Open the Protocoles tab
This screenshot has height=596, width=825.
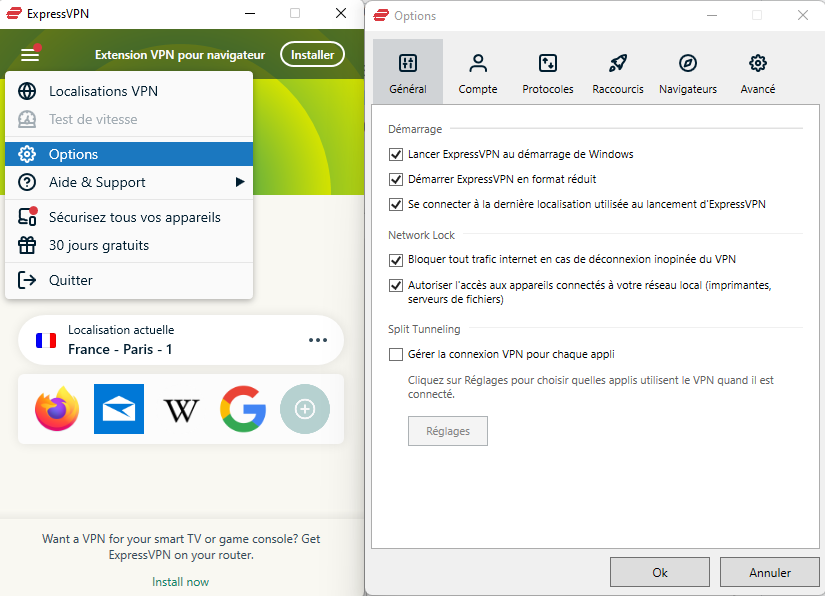[x=548, y=72]
